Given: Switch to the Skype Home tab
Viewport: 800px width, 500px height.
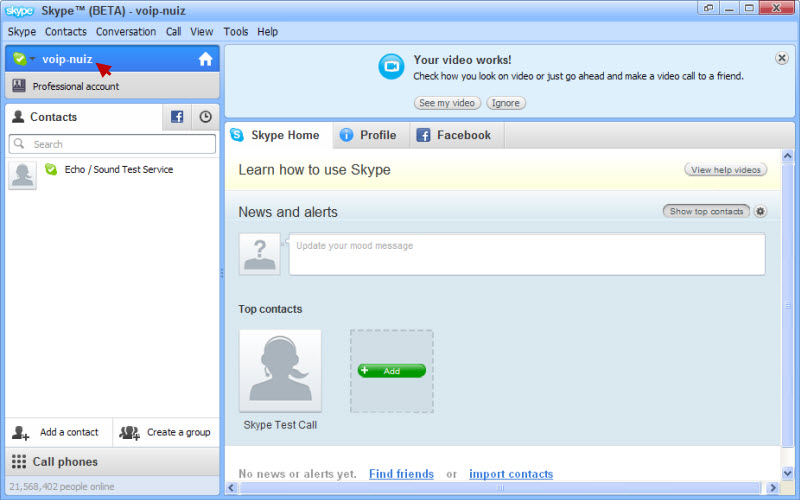Looking at the screenshot, I should click(x=279, y=135).
